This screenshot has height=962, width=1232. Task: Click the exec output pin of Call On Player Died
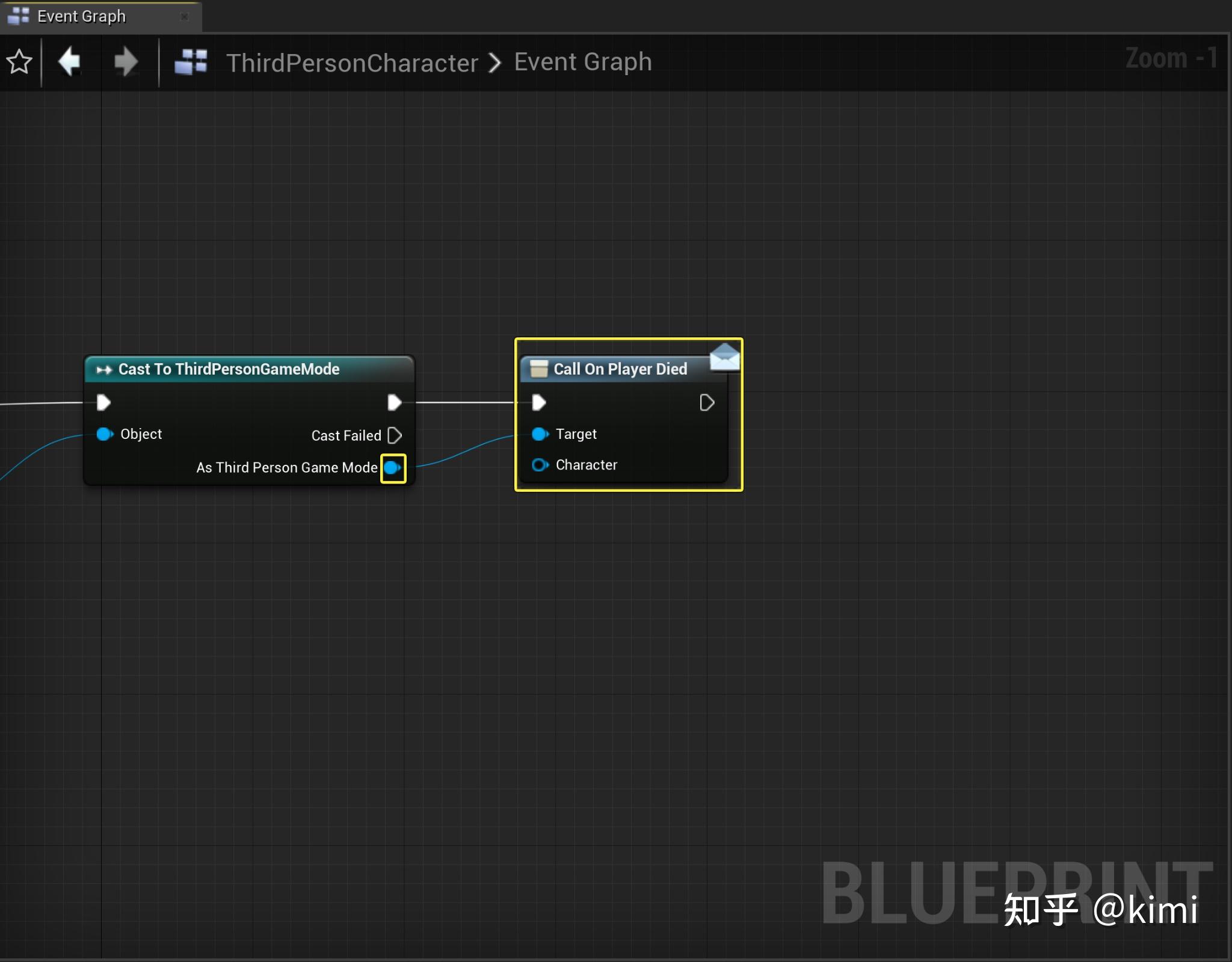click(707, 402)
